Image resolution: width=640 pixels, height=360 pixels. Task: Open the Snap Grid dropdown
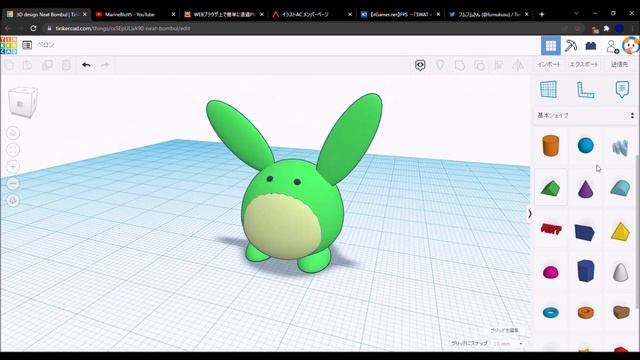(508, 344)
